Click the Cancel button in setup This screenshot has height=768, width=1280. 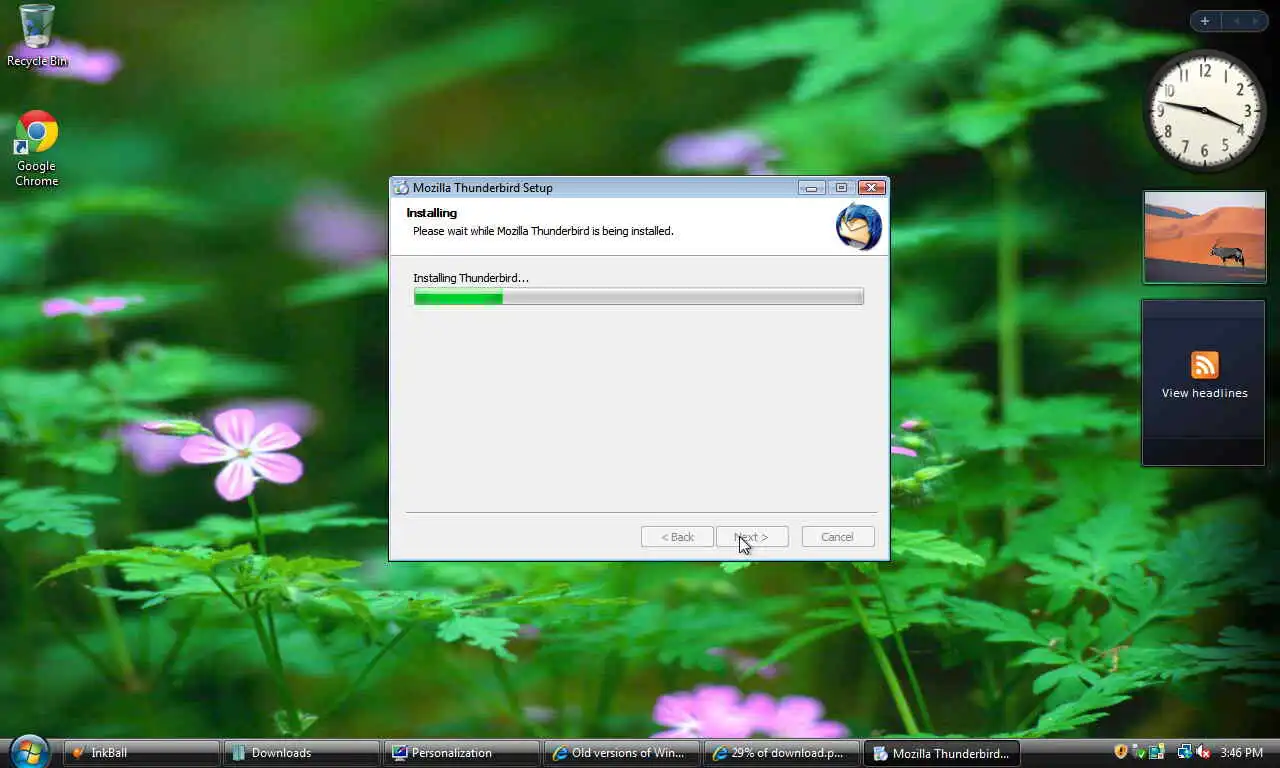[x=838, y=537]
